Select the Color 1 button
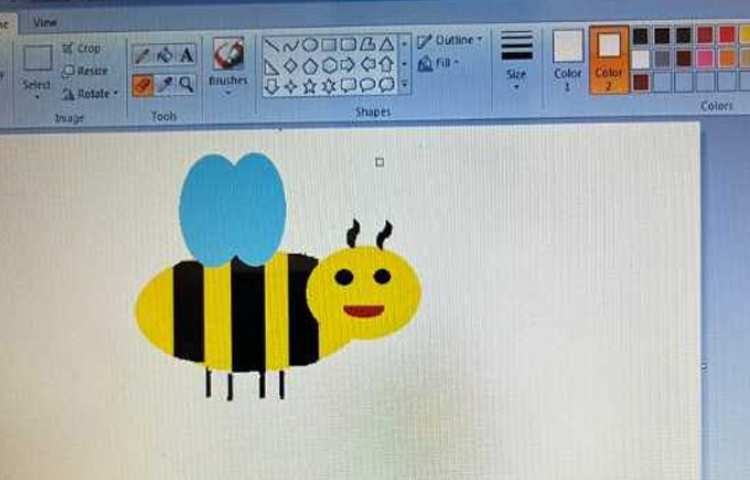This screenshot has width=750, height=480. [x=568, y=59]
